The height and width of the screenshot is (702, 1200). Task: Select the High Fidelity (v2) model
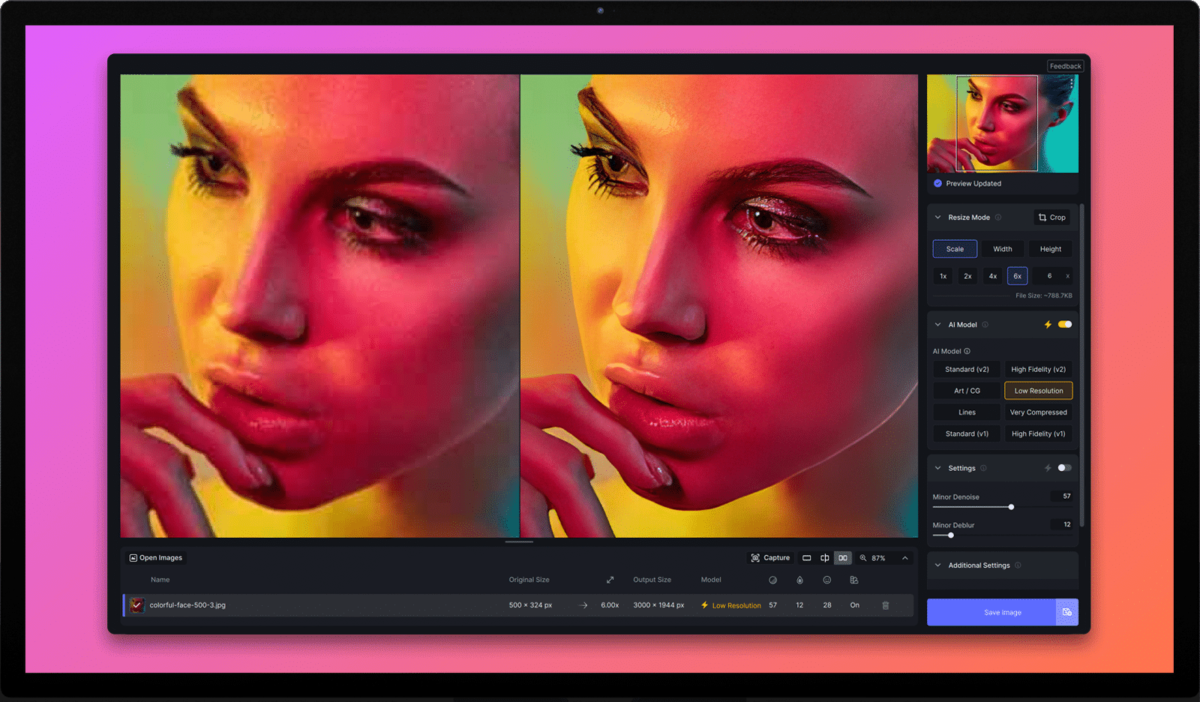click(x=1038, y=370)
